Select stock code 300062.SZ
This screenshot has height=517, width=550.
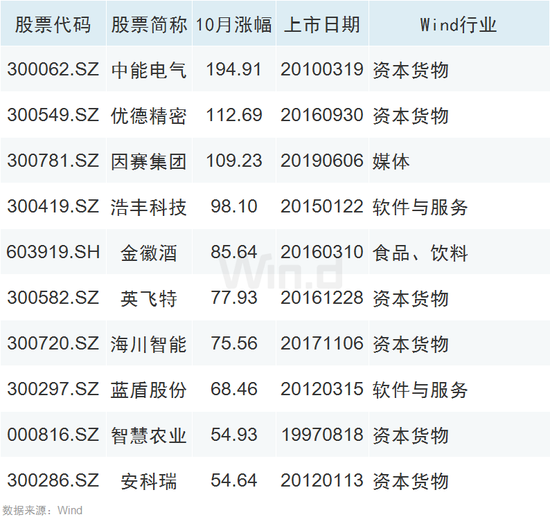(53, 69)
